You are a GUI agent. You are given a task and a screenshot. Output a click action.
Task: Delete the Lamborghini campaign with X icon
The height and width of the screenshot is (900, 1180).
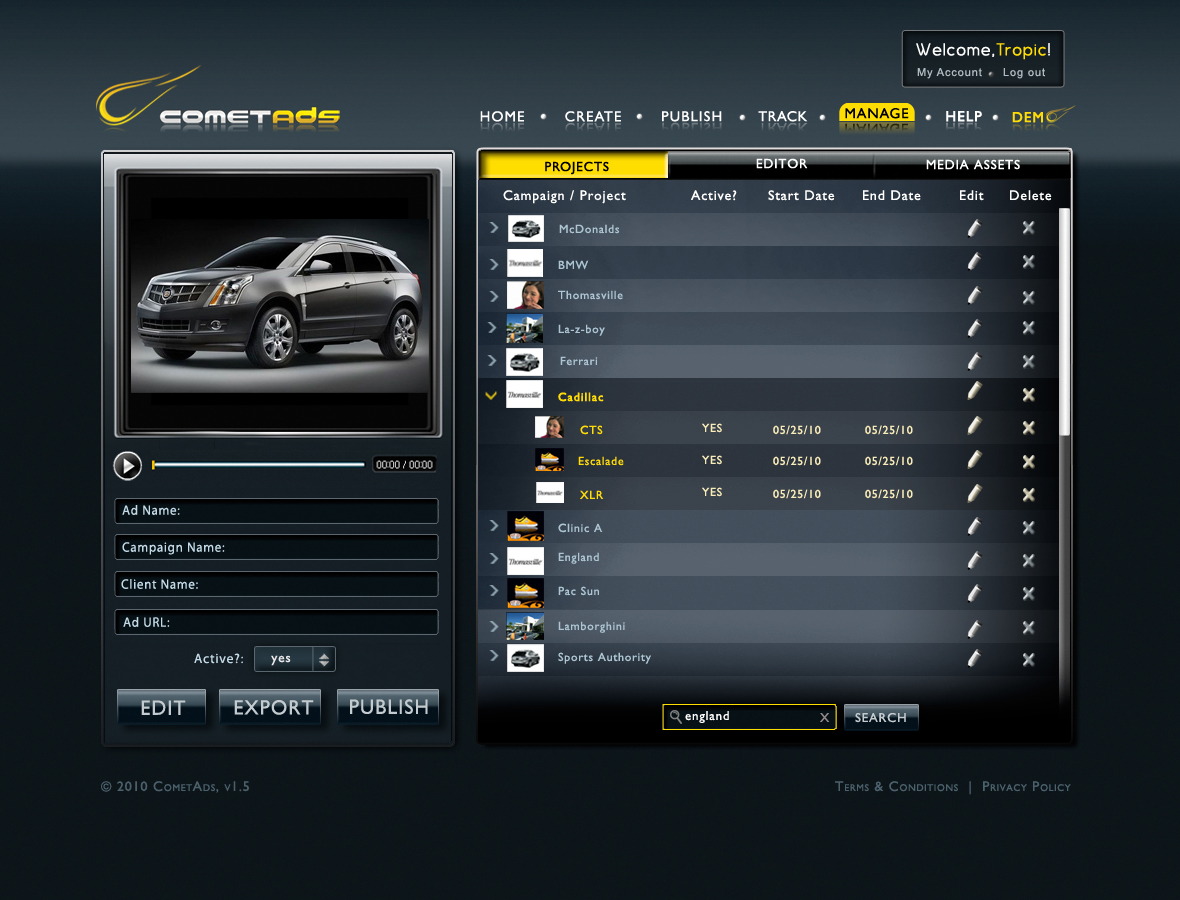(x=1028, y=627)
